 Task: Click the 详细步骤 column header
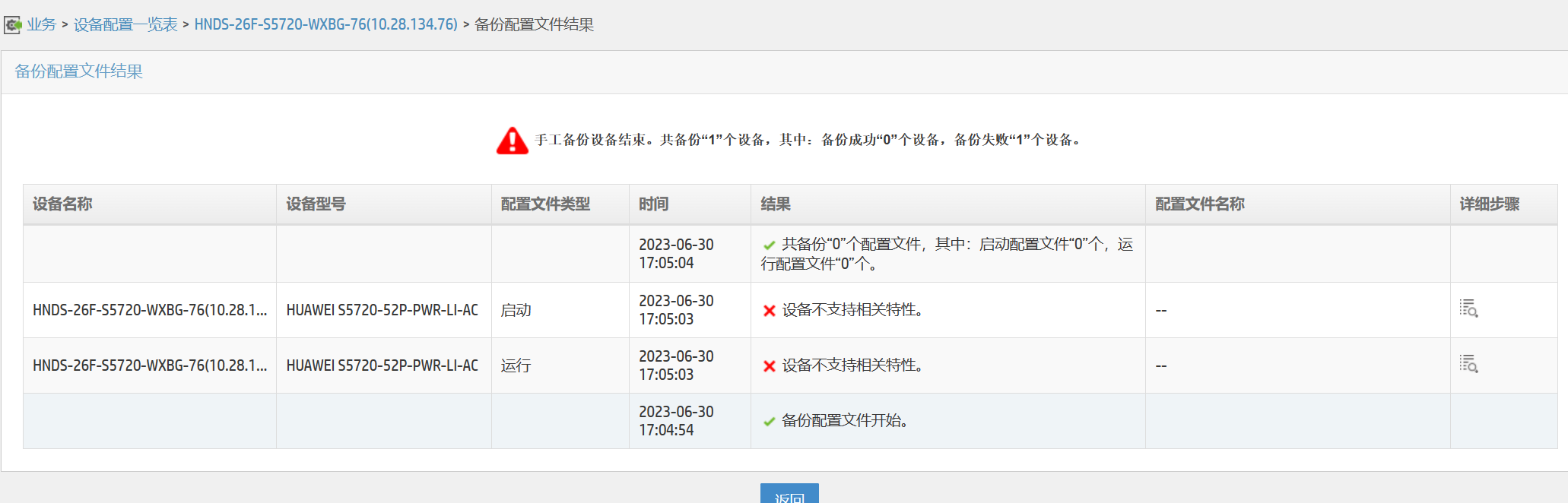coord(1489,204)
